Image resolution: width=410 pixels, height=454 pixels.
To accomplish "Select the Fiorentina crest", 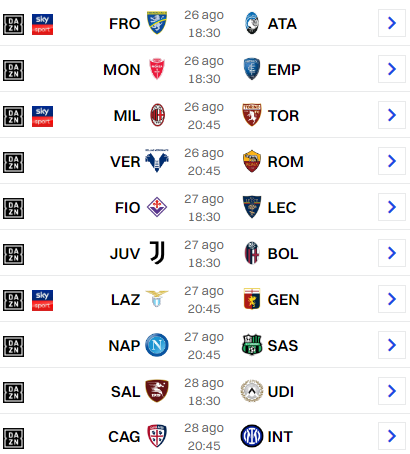I will pos(157,207).
